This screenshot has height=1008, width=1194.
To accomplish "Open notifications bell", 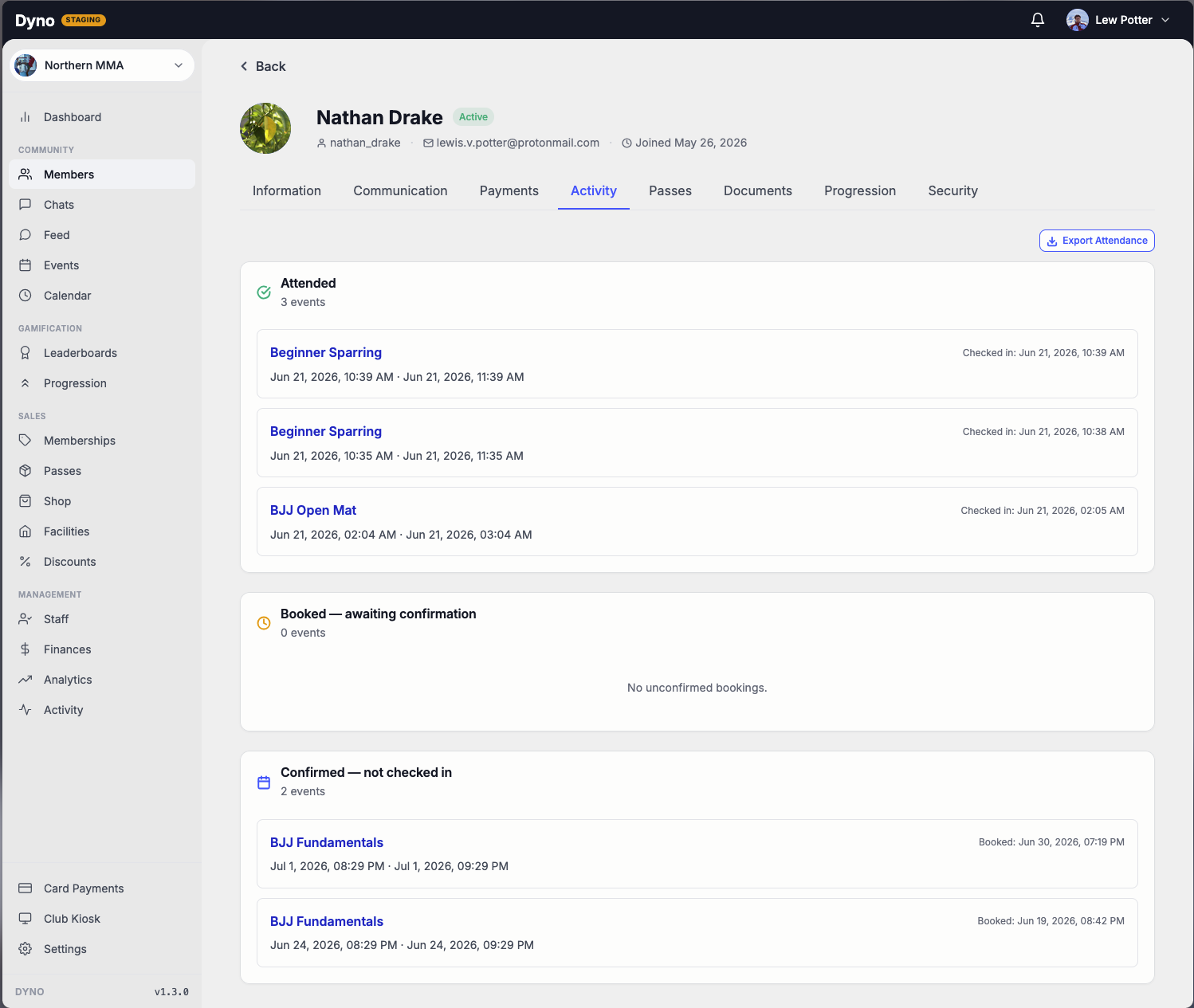I will pyautogui.click(x=1038, y=20).
